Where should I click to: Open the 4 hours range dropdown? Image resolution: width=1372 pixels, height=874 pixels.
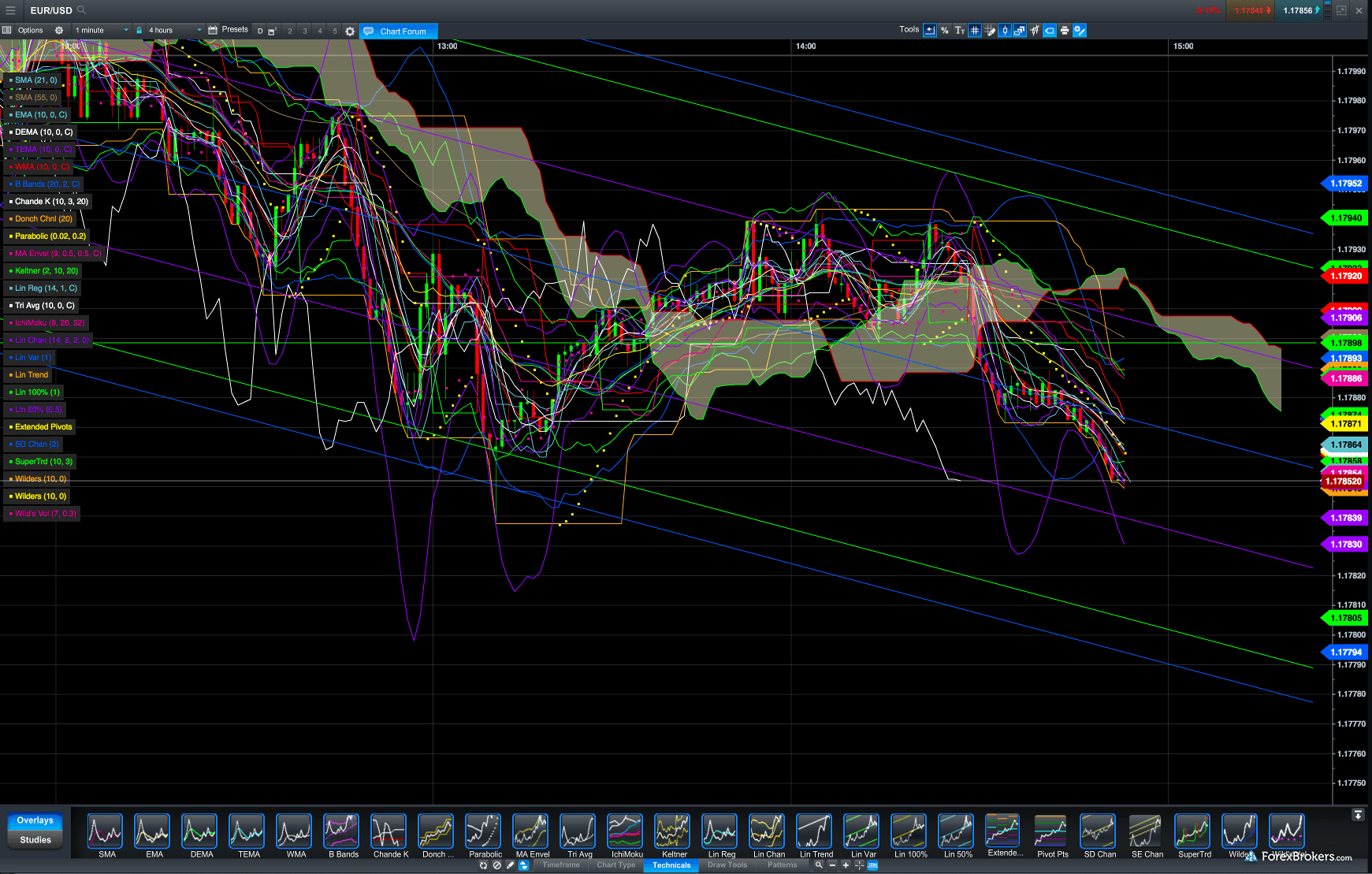coord(174,31)
